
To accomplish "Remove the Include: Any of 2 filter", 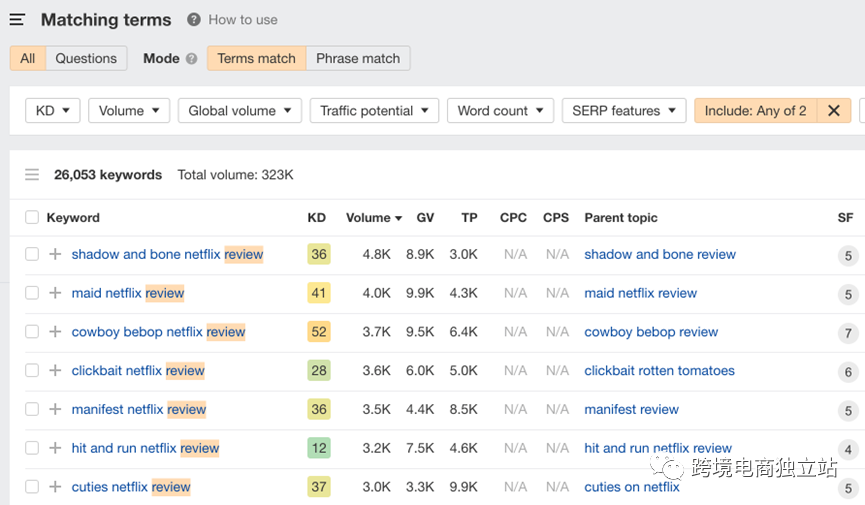I will pyautogui.click(x=834, y=110).
